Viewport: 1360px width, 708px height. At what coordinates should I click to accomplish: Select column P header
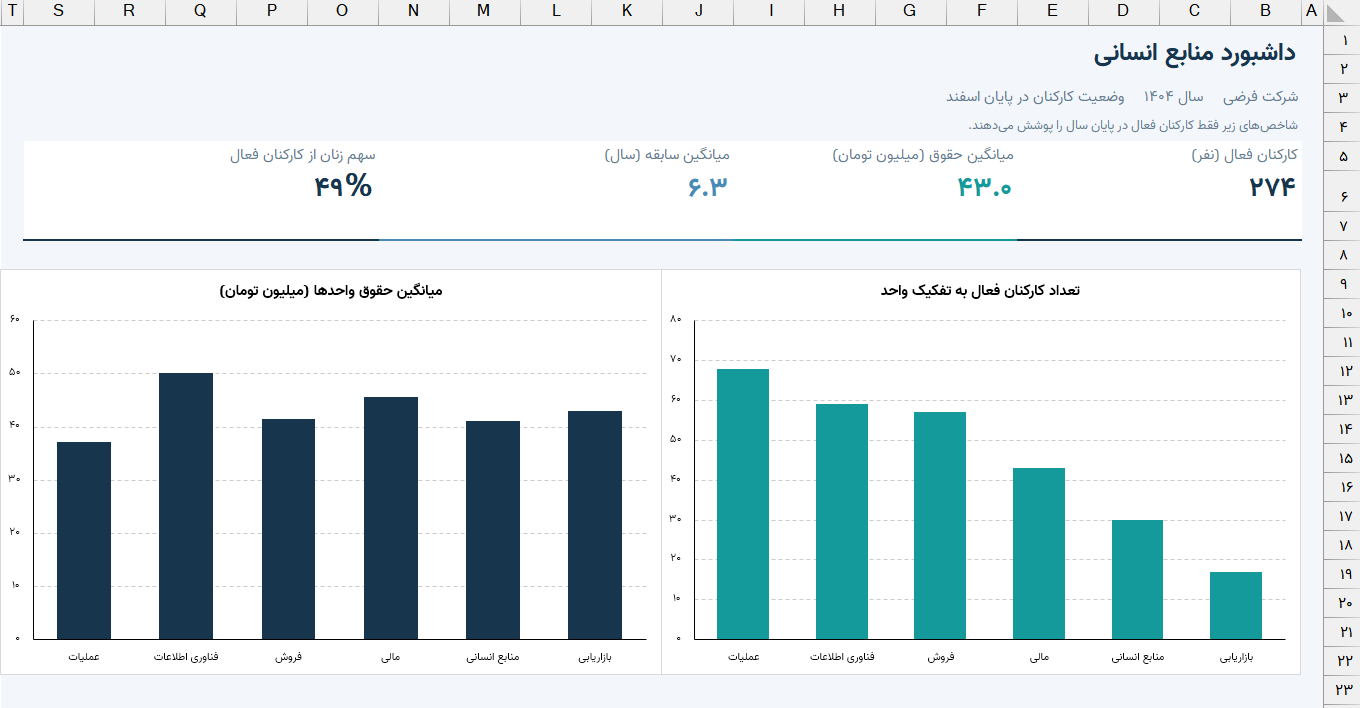coord(272,12)
